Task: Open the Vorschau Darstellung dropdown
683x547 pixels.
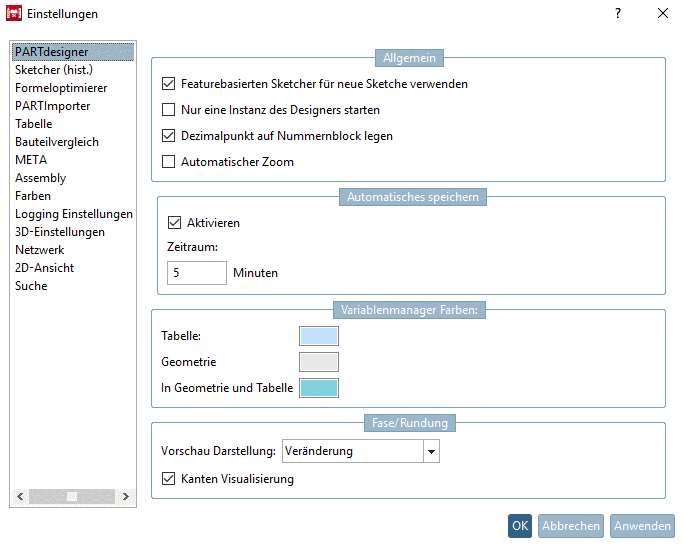Action: click(431, 452)
